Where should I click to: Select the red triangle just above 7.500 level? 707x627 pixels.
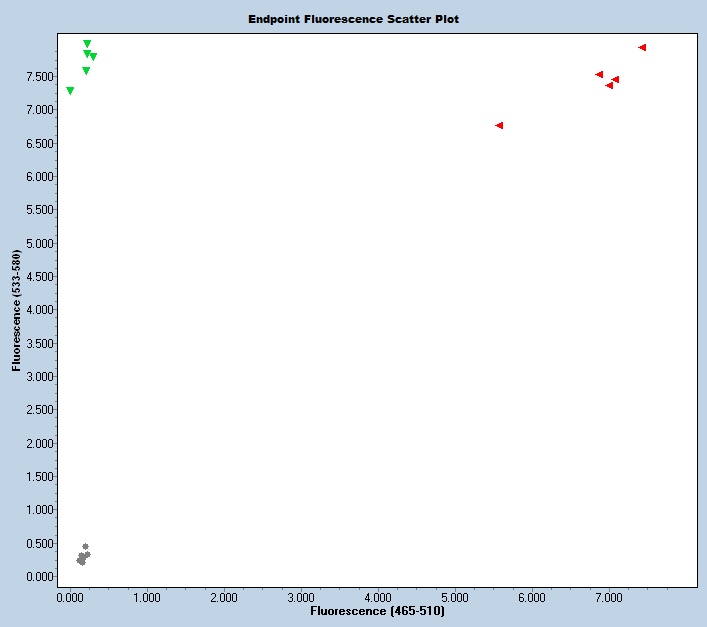(599, 75)
